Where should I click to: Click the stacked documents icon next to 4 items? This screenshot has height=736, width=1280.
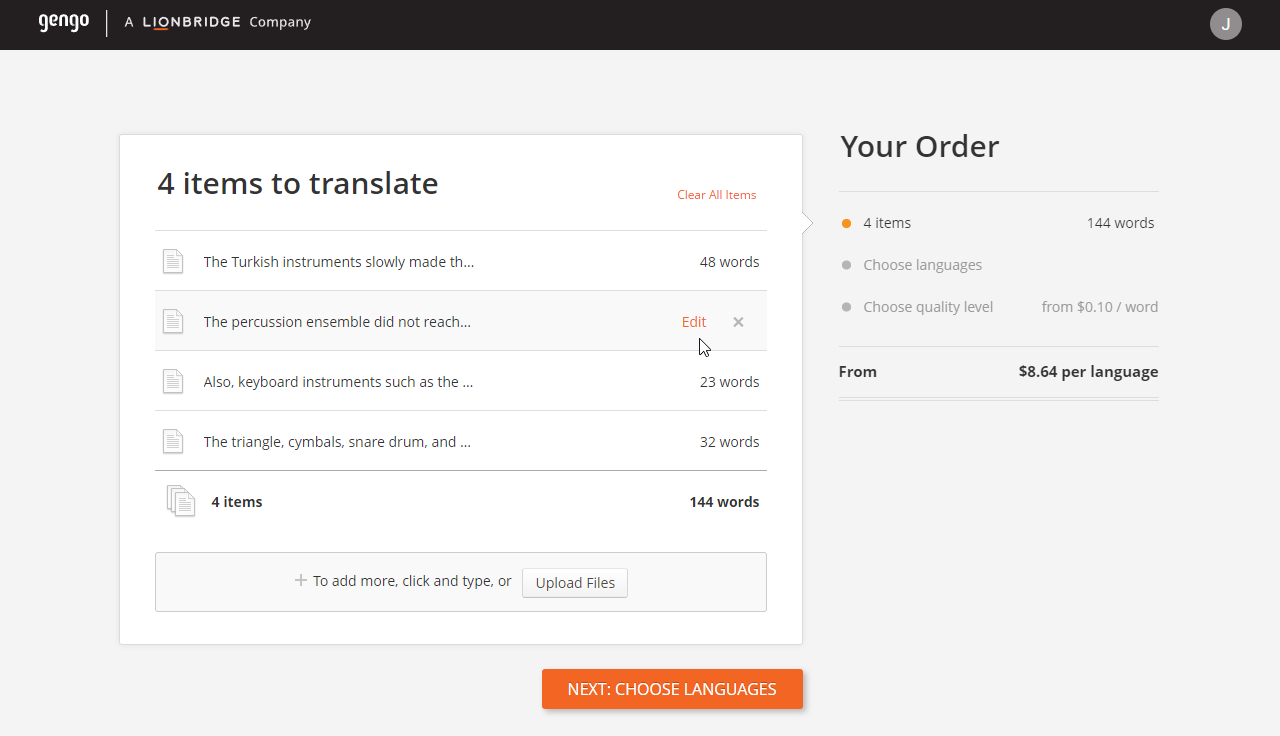coord(181,501)
